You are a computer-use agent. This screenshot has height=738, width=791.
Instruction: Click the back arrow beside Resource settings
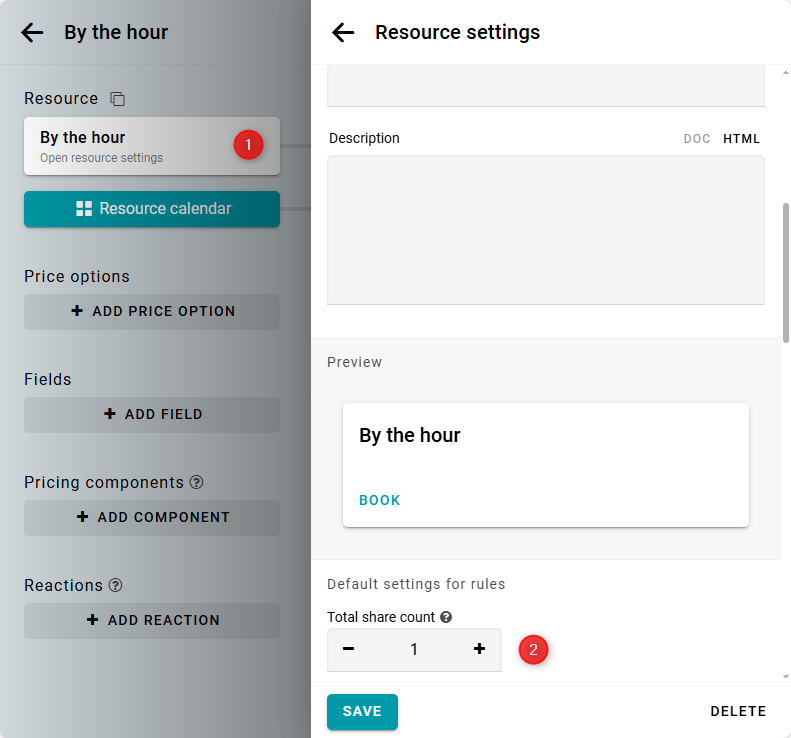(343, 33)
